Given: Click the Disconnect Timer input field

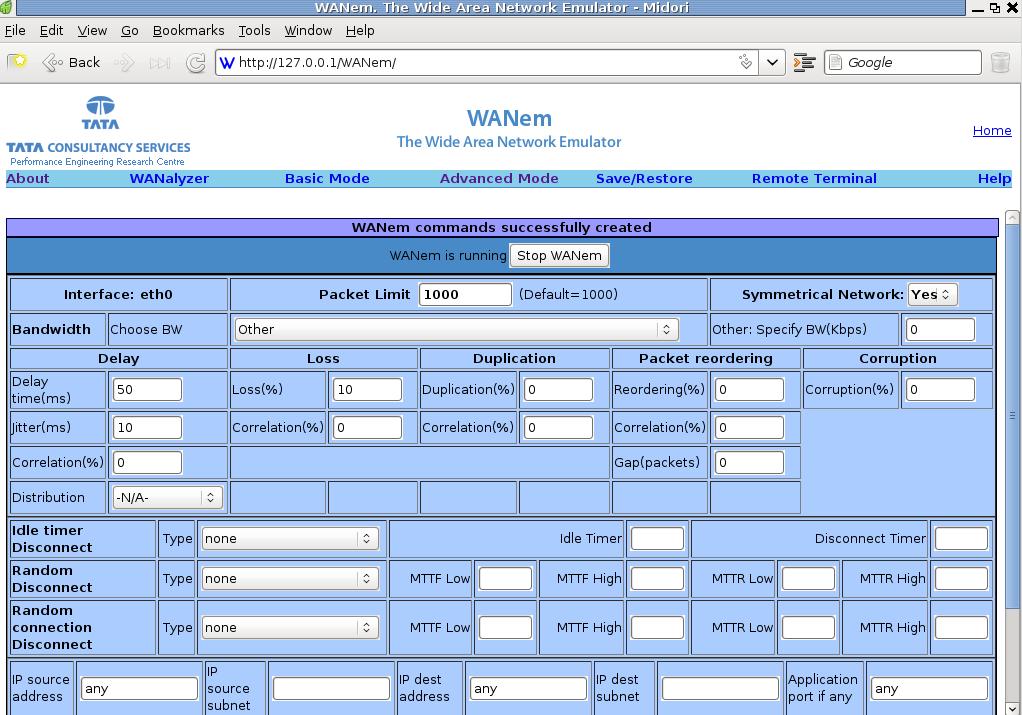Looking at the screenshot, I should tap(961, 539).
